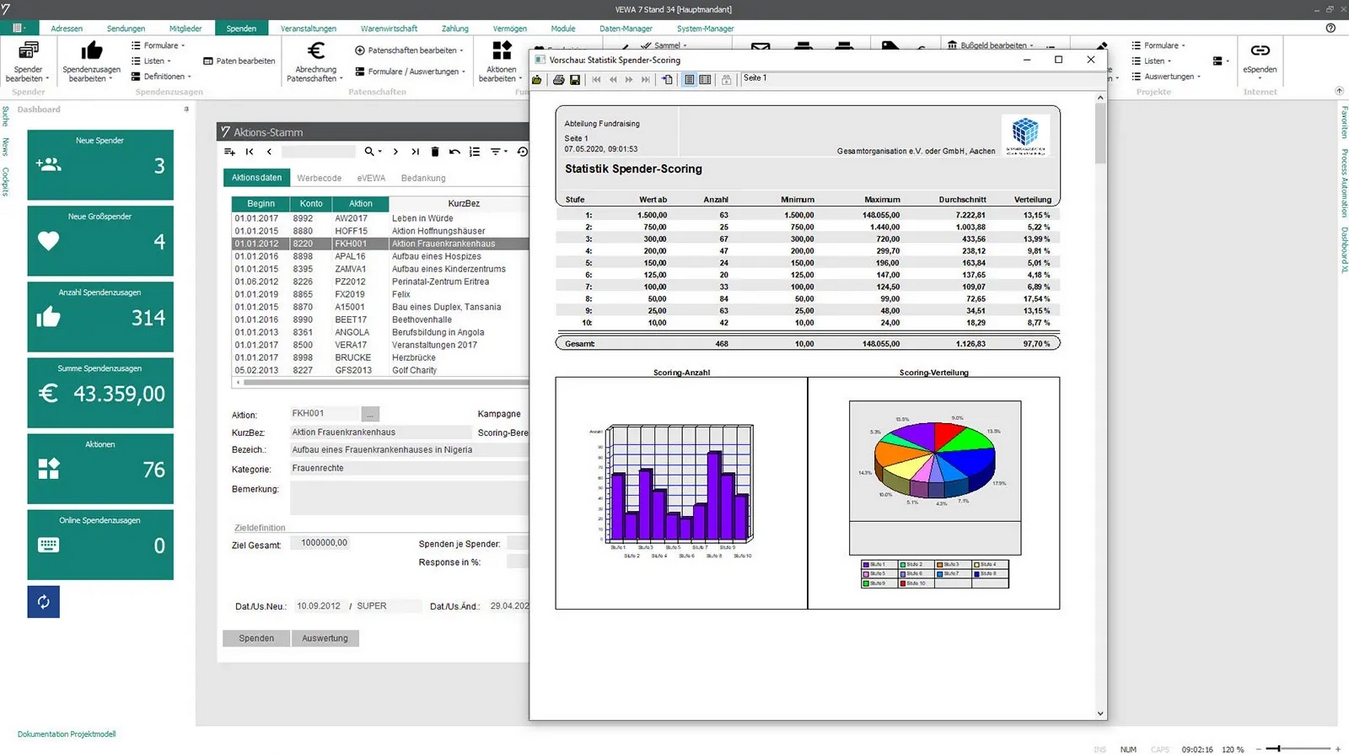
Task: Go to next record in Aktions-Stamm
Action: (x=396, y=152)
